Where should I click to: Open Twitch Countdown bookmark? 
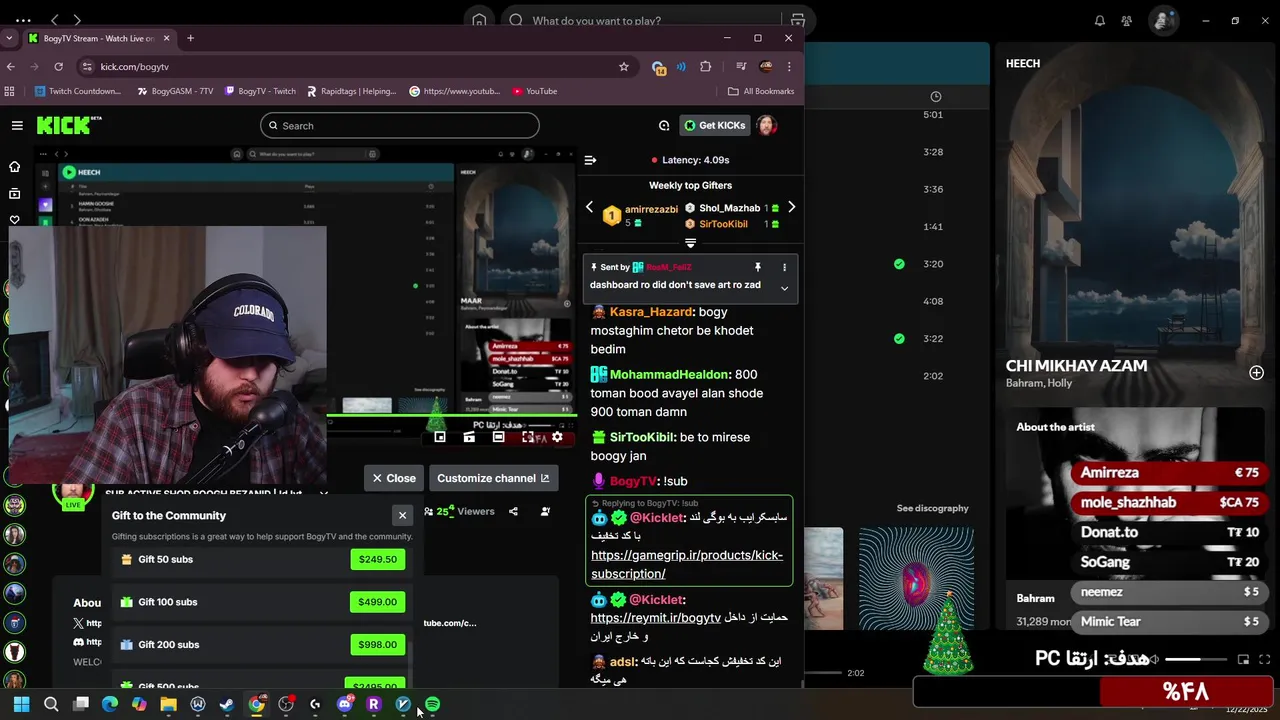tap(77, 91)
